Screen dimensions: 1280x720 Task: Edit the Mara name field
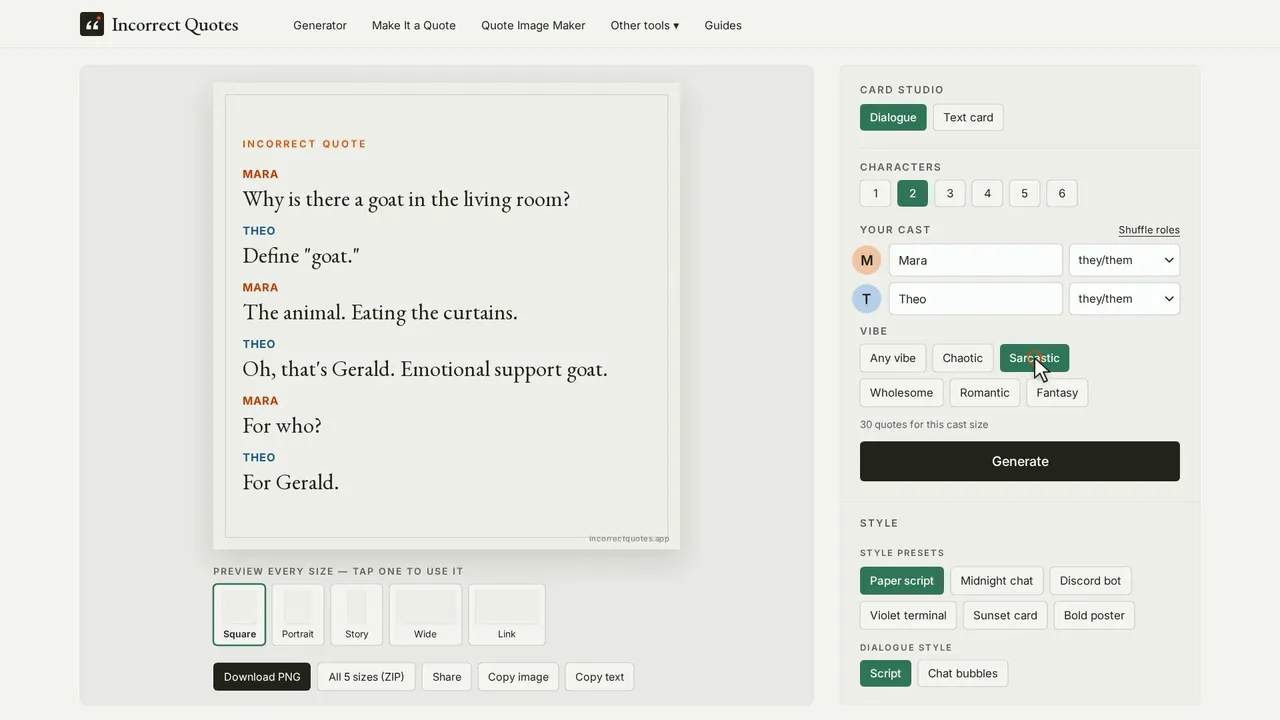[975, 260]
